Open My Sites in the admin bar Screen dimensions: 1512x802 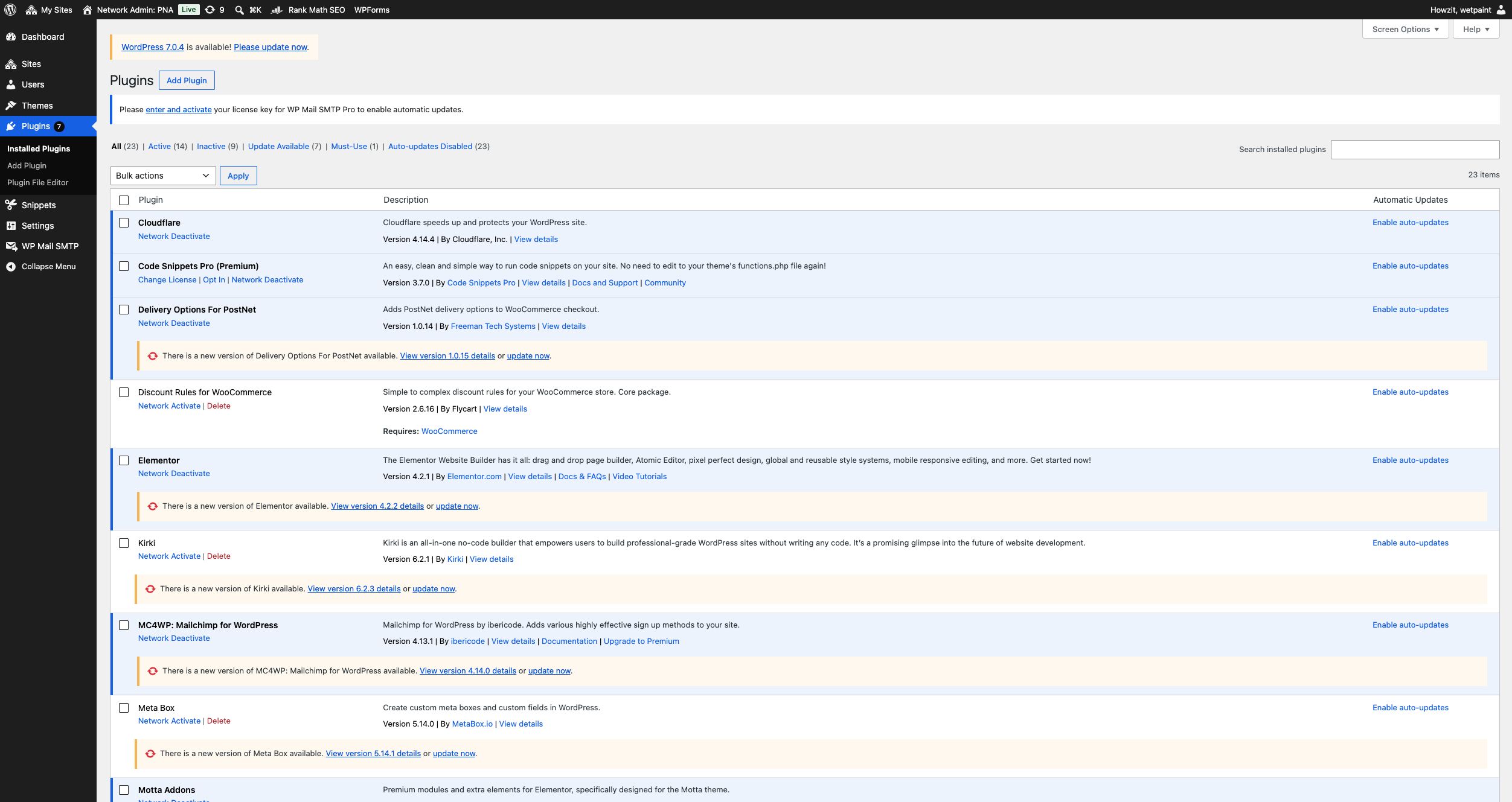49,10
